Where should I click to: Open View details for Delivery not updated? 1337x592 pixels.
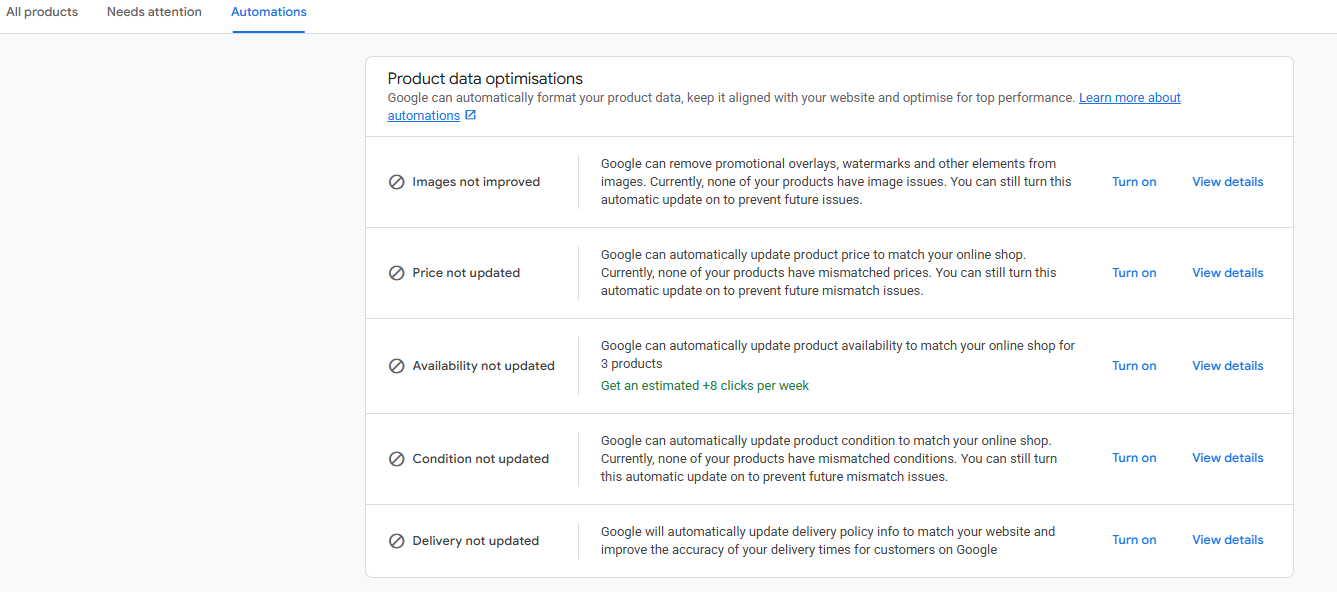[x=1227, y=540]
